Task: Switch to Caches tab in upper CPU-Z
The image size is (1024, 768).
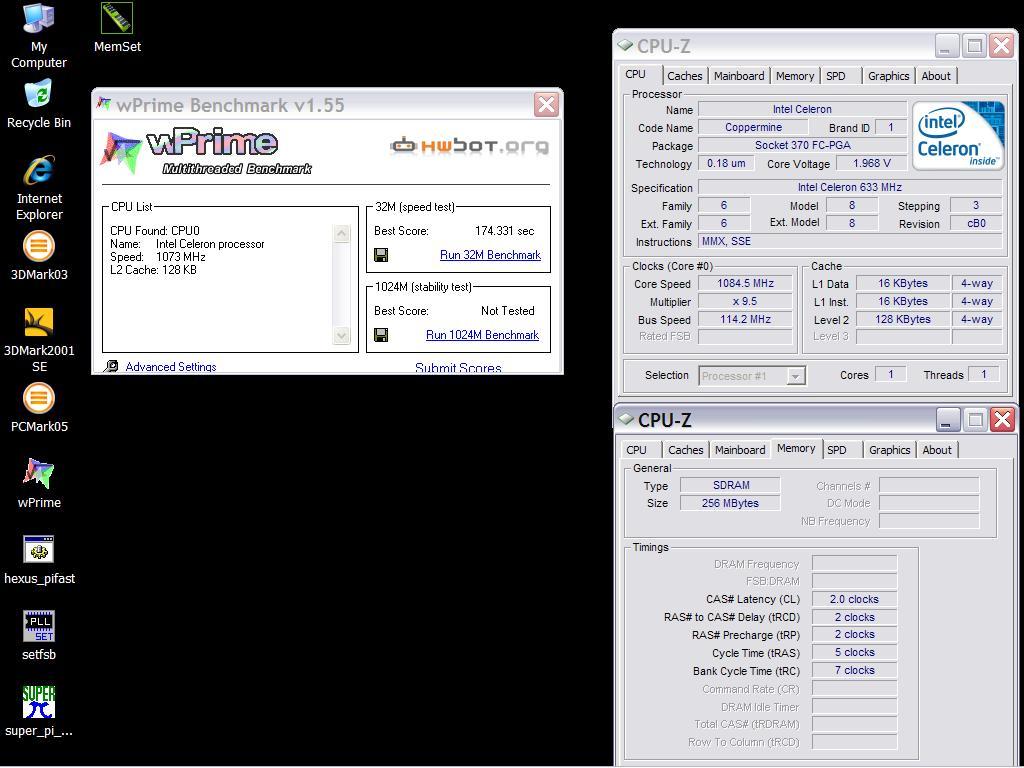Action: click(684, 76)
